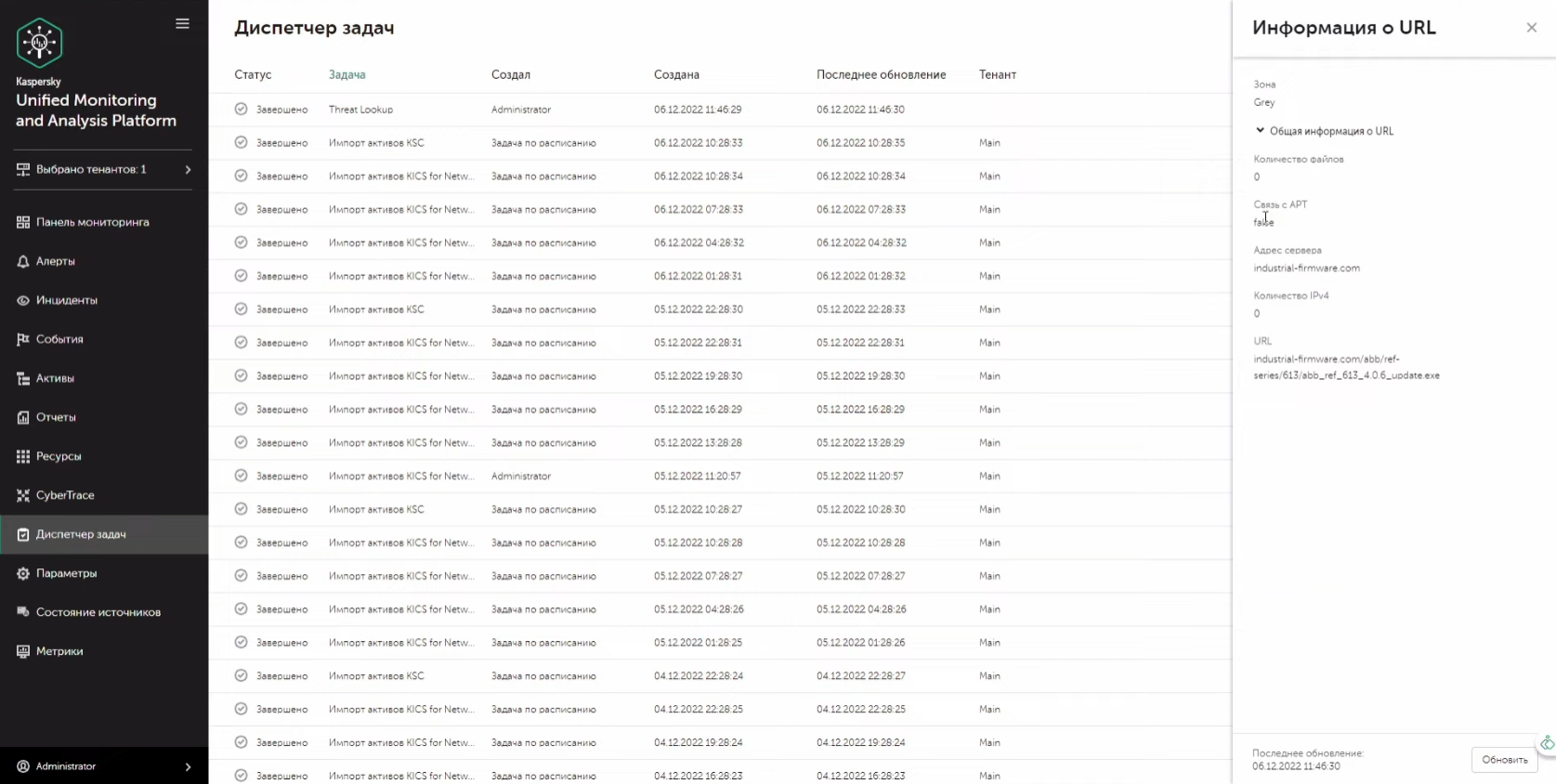This screenshot has width=1556, height=784.
Task: Click the Alerts bell icon
Action: click(x=23, y=262)
